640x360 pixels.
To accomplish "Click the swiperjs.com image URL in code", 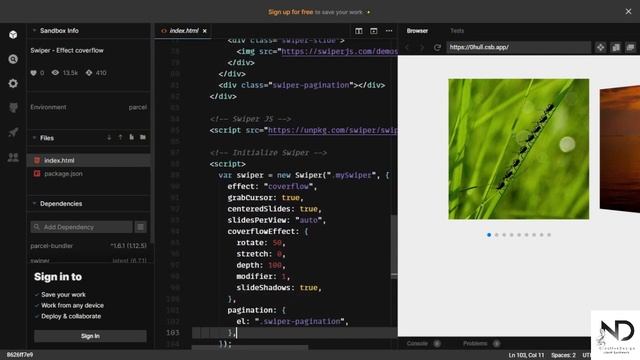I will click(x=340, y=51).
